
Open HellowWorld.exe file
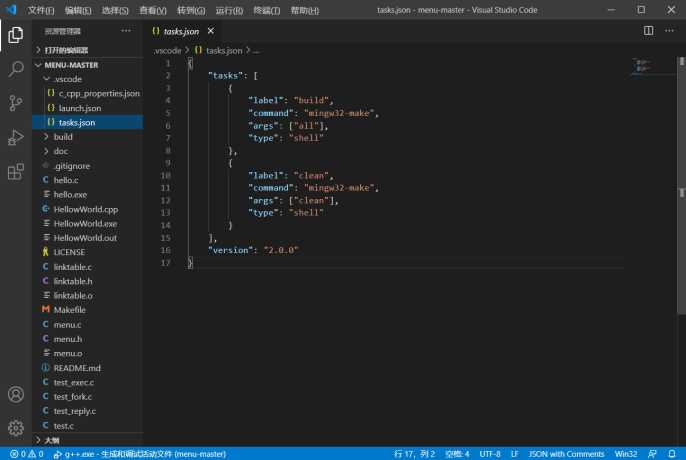point(88,223)
